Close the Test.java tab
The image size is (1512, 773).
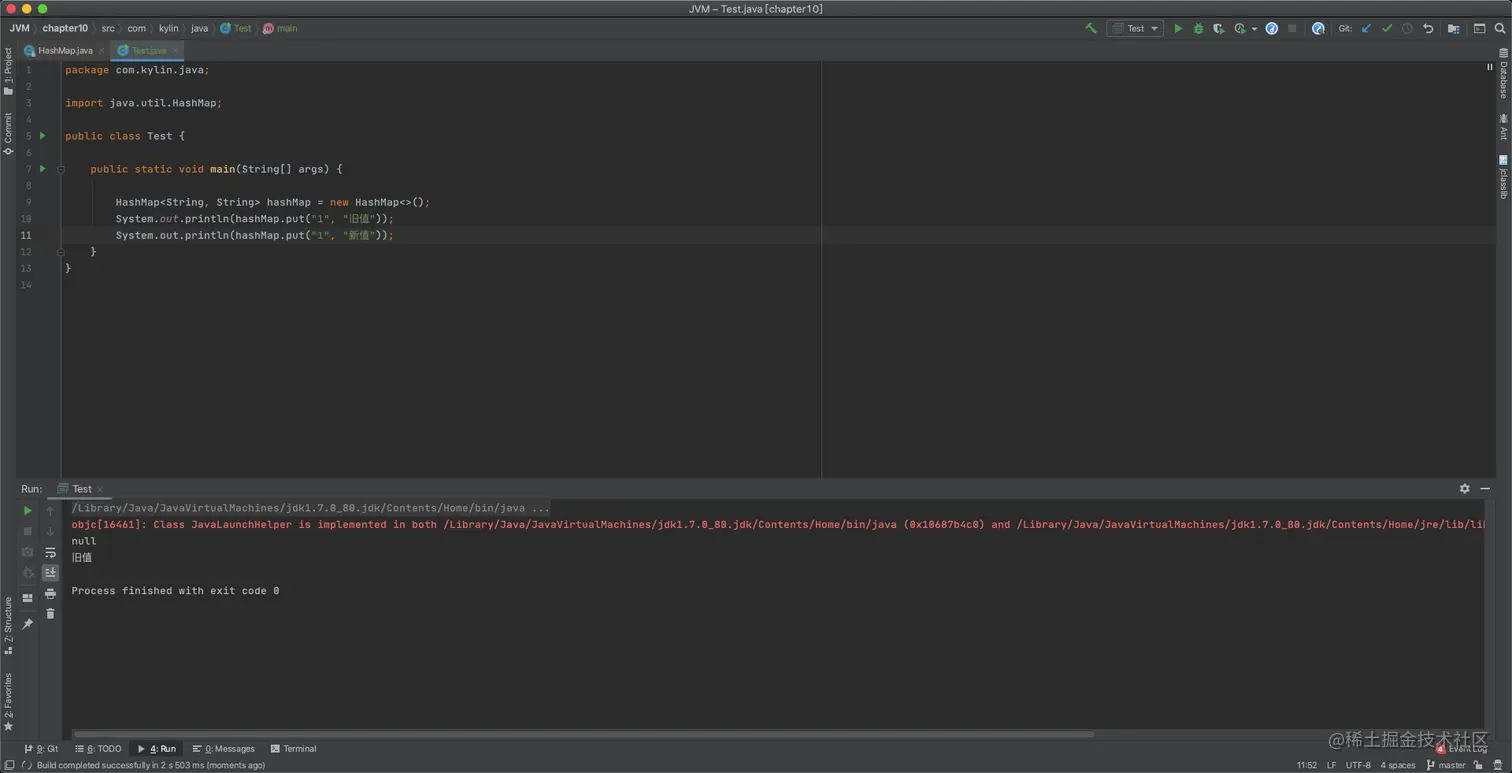pyautogui.click(x=175, y=50)
